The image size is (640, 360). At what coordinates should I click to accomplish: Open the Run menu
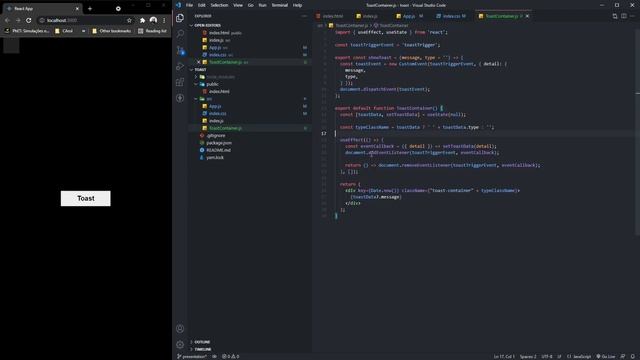click(262, 5)
